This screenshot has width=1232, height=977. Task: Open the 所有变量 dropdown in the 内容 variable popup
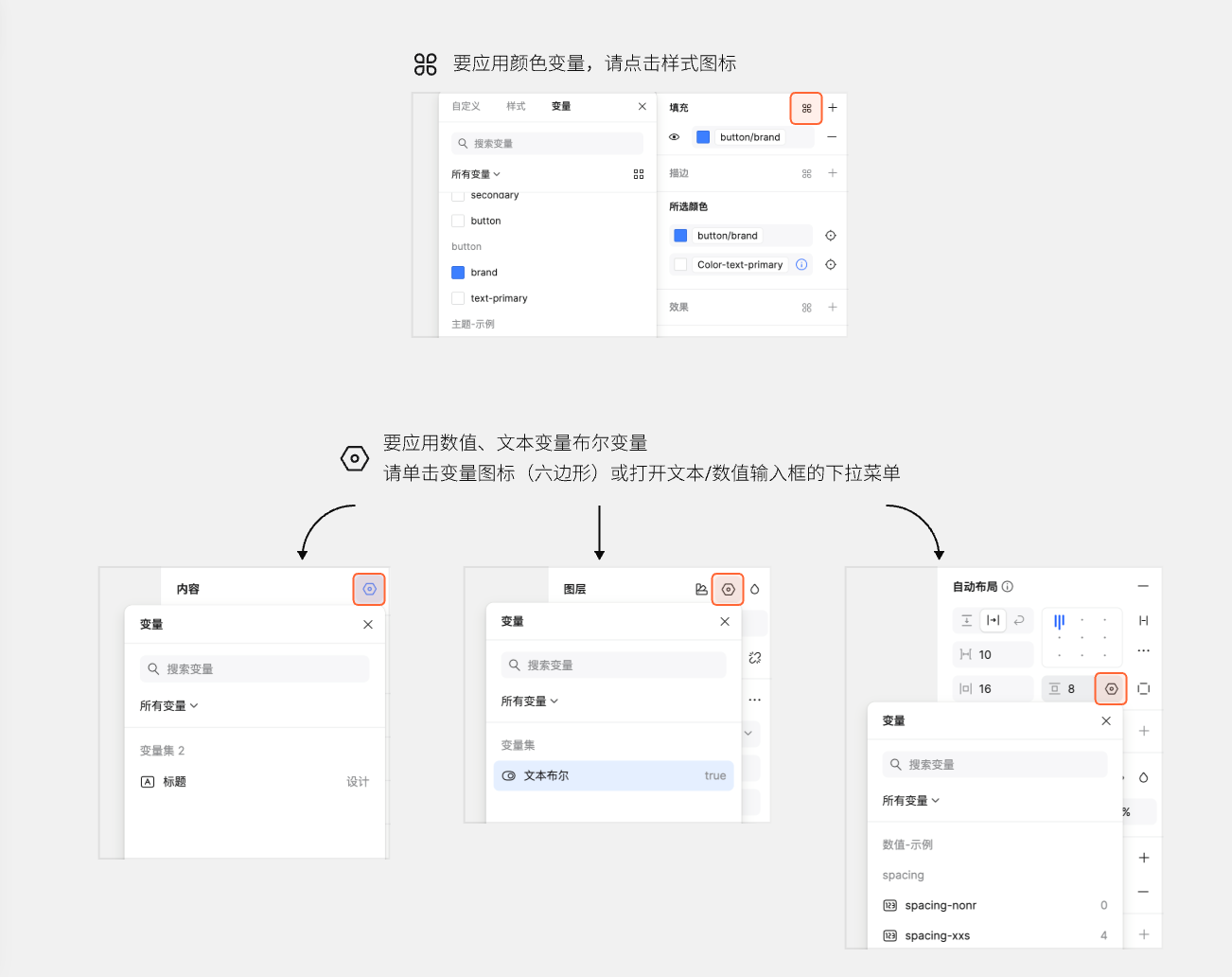tap(169, 706)
